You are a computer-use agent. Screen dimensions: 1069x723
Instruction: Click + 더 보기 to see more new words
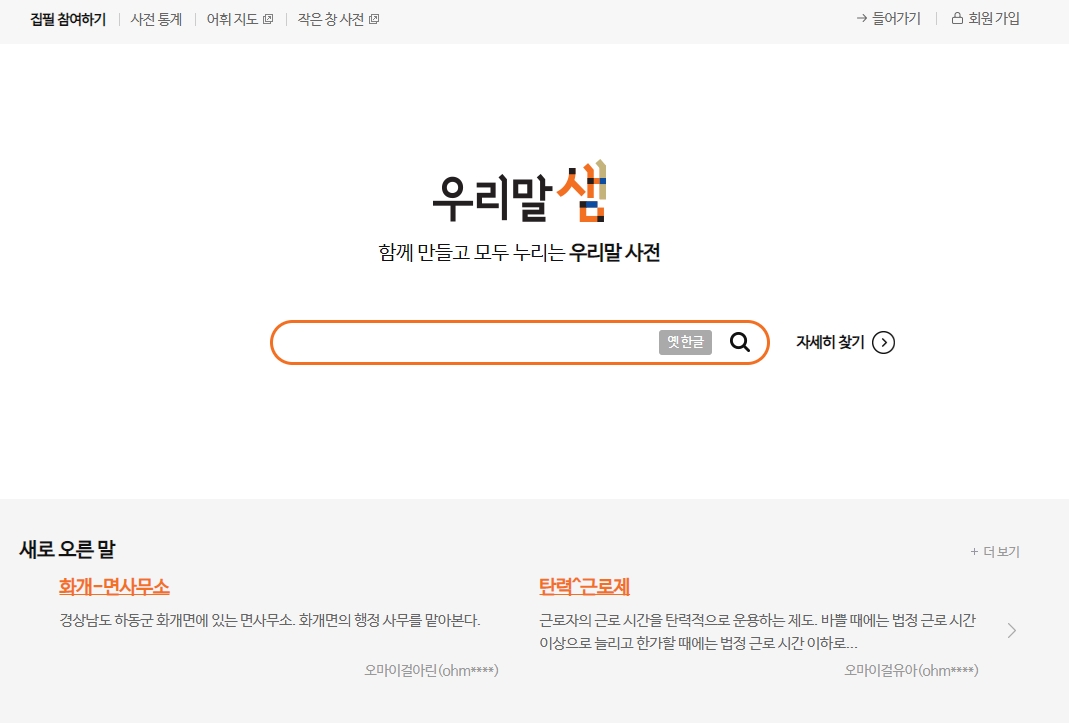(x=995, y=551)
